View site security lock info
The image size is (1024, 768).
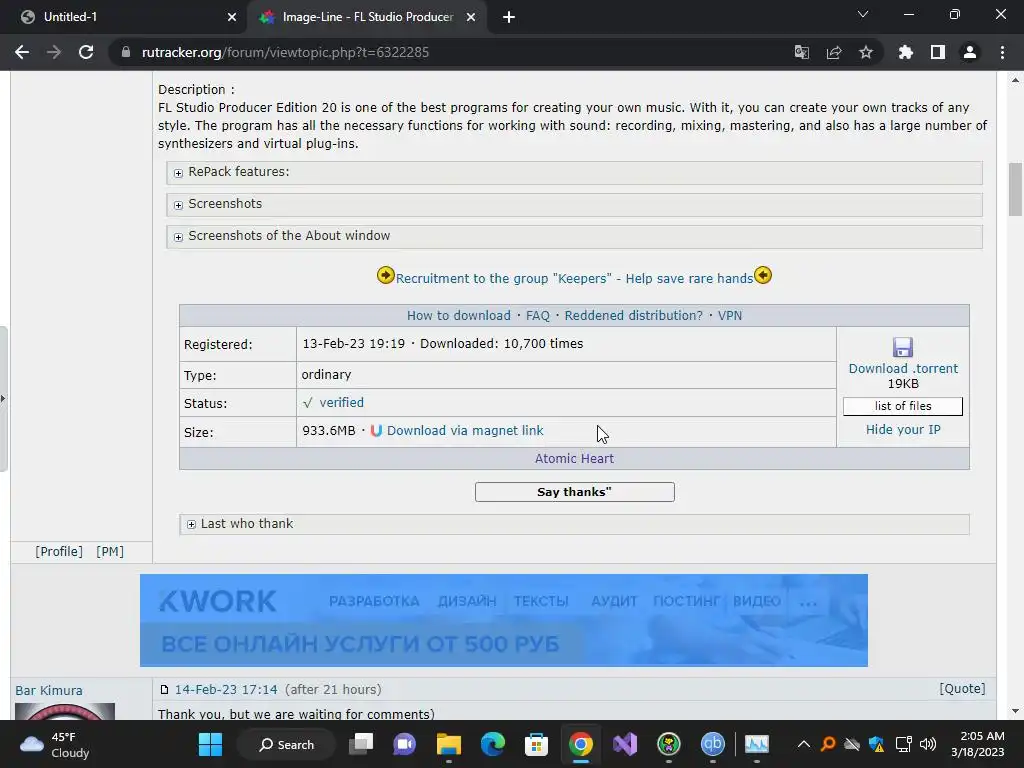[125, 52]
